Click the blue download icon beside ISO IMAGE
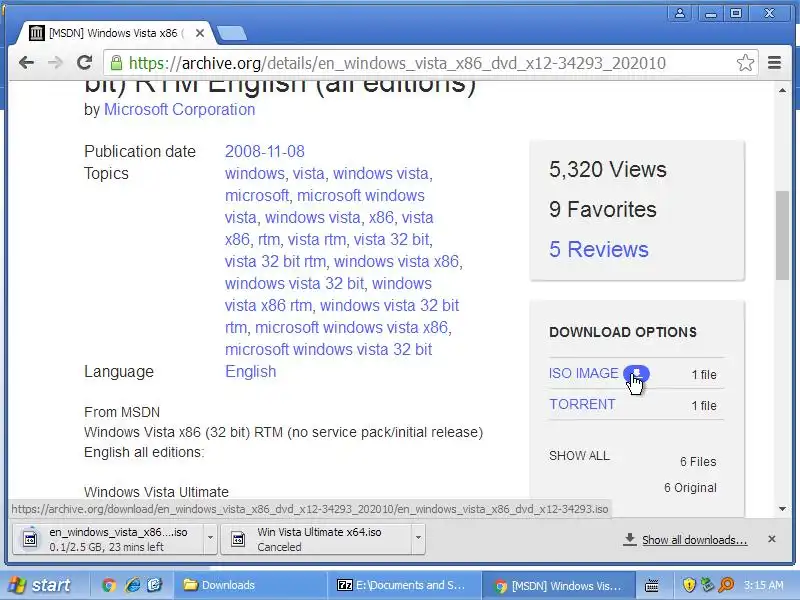The height and width of the screenshot is (600, 800). [636, 374]
